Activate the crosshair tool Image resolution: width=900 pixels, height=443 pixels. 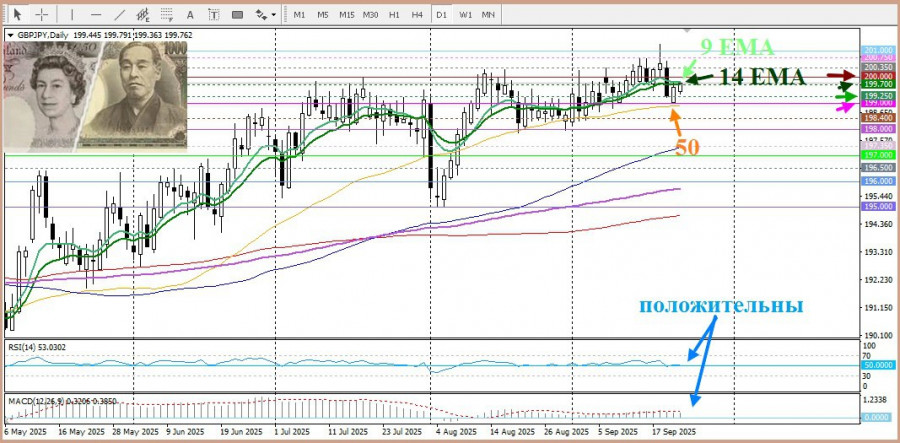(x=43, y=15)
